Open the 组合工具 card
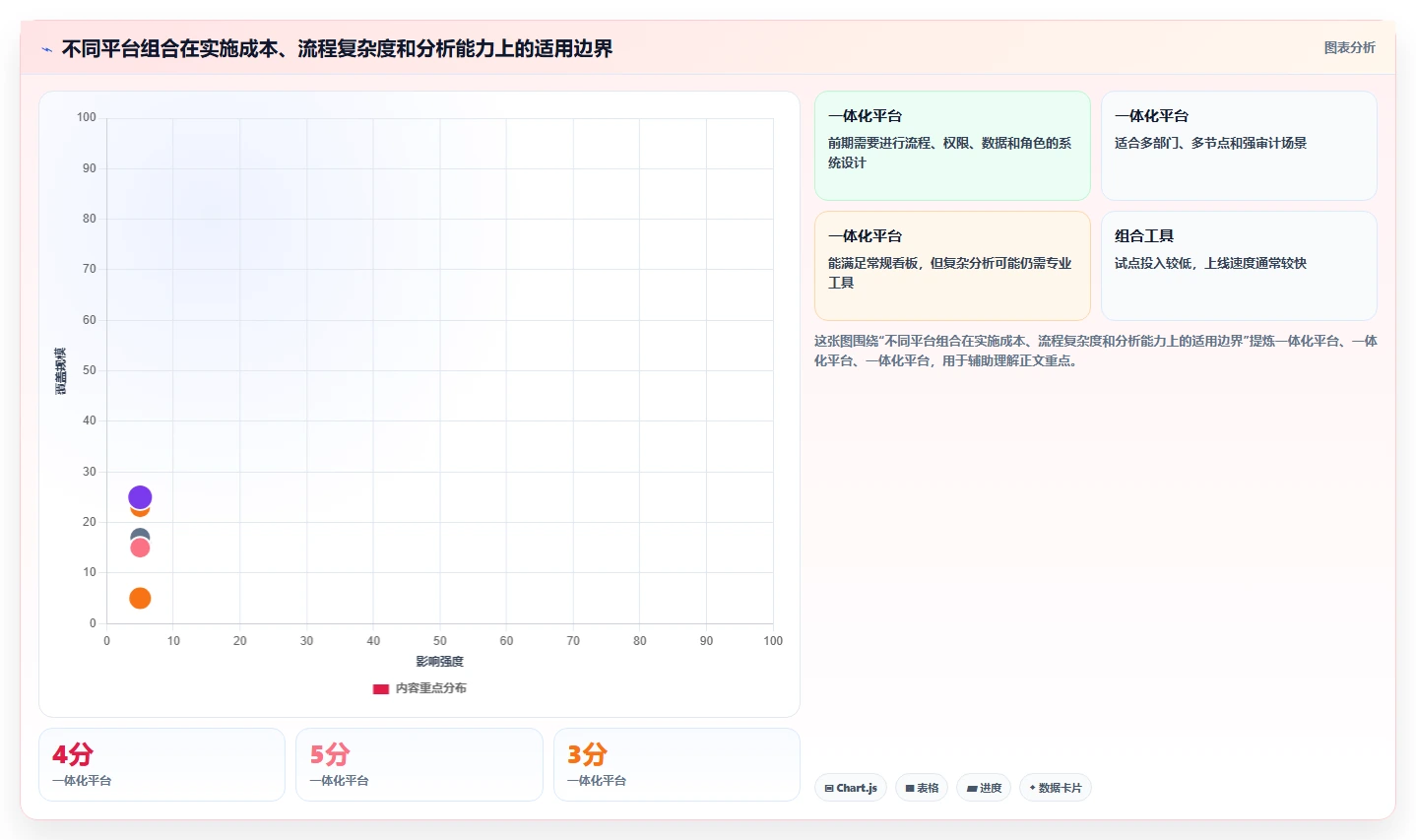The height and width of the screenshot is (840, 1416). pyautogui.click(x=1239, y=266)
